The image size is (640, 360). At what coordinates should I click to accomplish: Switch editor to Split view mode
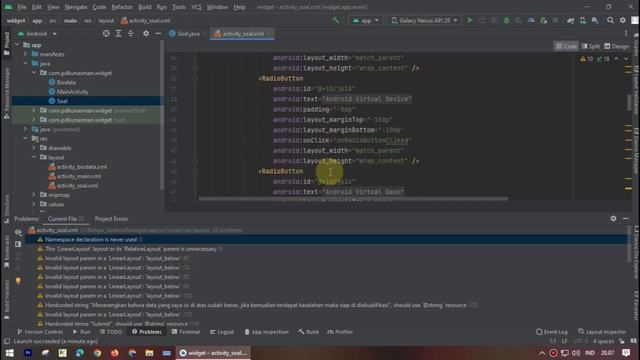[x=590, y=46]
